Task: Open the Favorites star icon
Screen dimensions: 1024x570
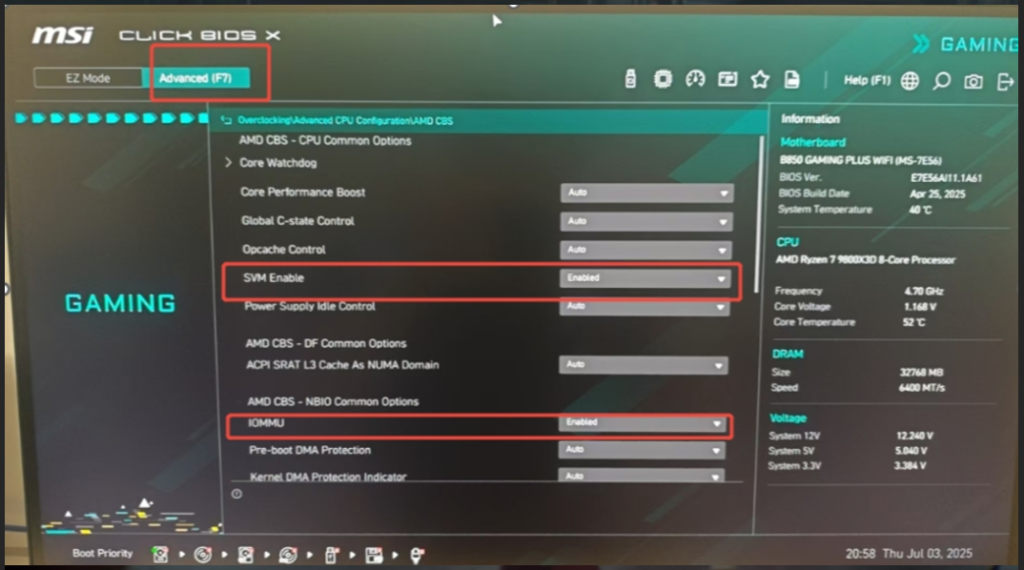Action: [x=760, y=80]
